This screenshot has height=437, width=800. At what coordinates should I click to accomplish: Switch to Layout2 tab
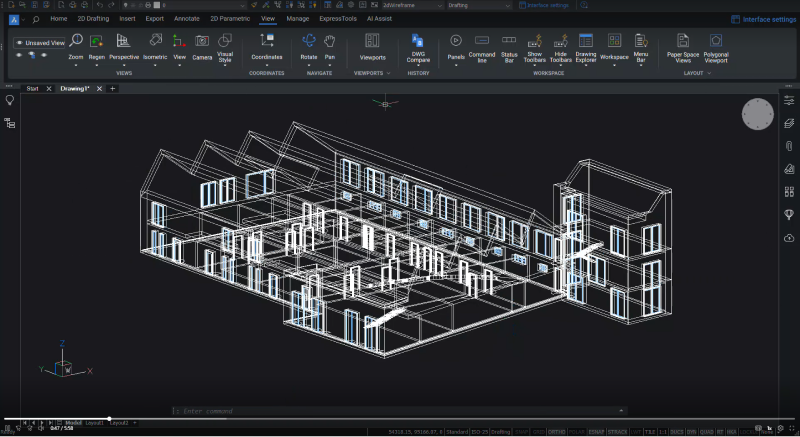(x=119, y=423)
